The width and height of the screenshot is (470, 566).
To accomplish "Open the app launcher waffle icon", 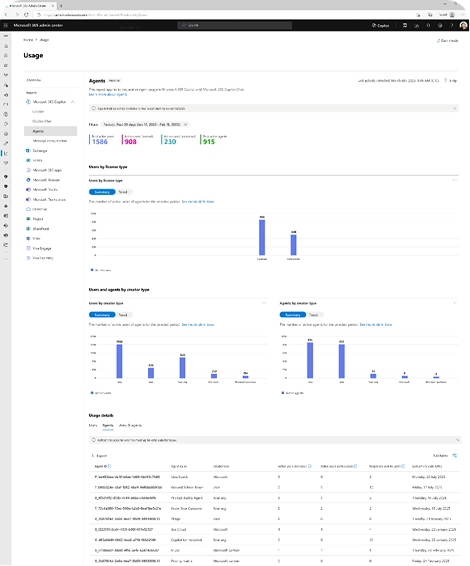I will point(5,25).
